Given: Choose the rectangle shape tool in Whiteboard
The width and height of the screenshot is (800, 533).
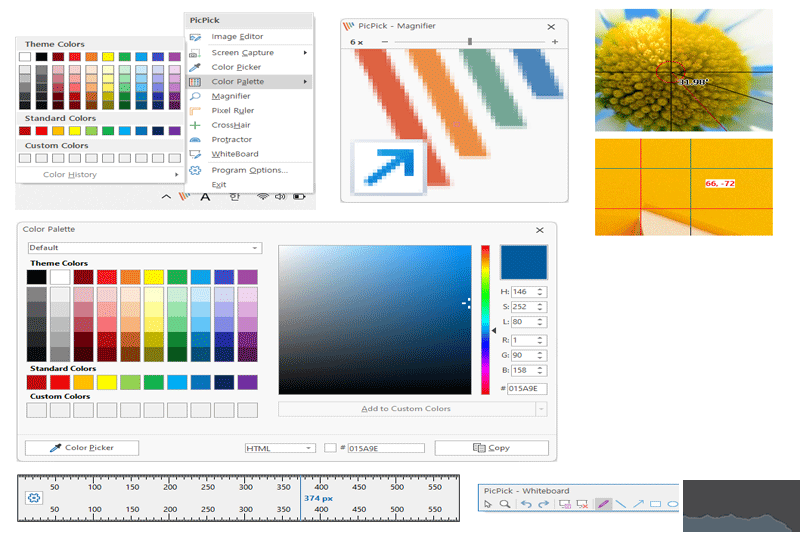Looking at the screenshot, I should (x=655, y=504).
